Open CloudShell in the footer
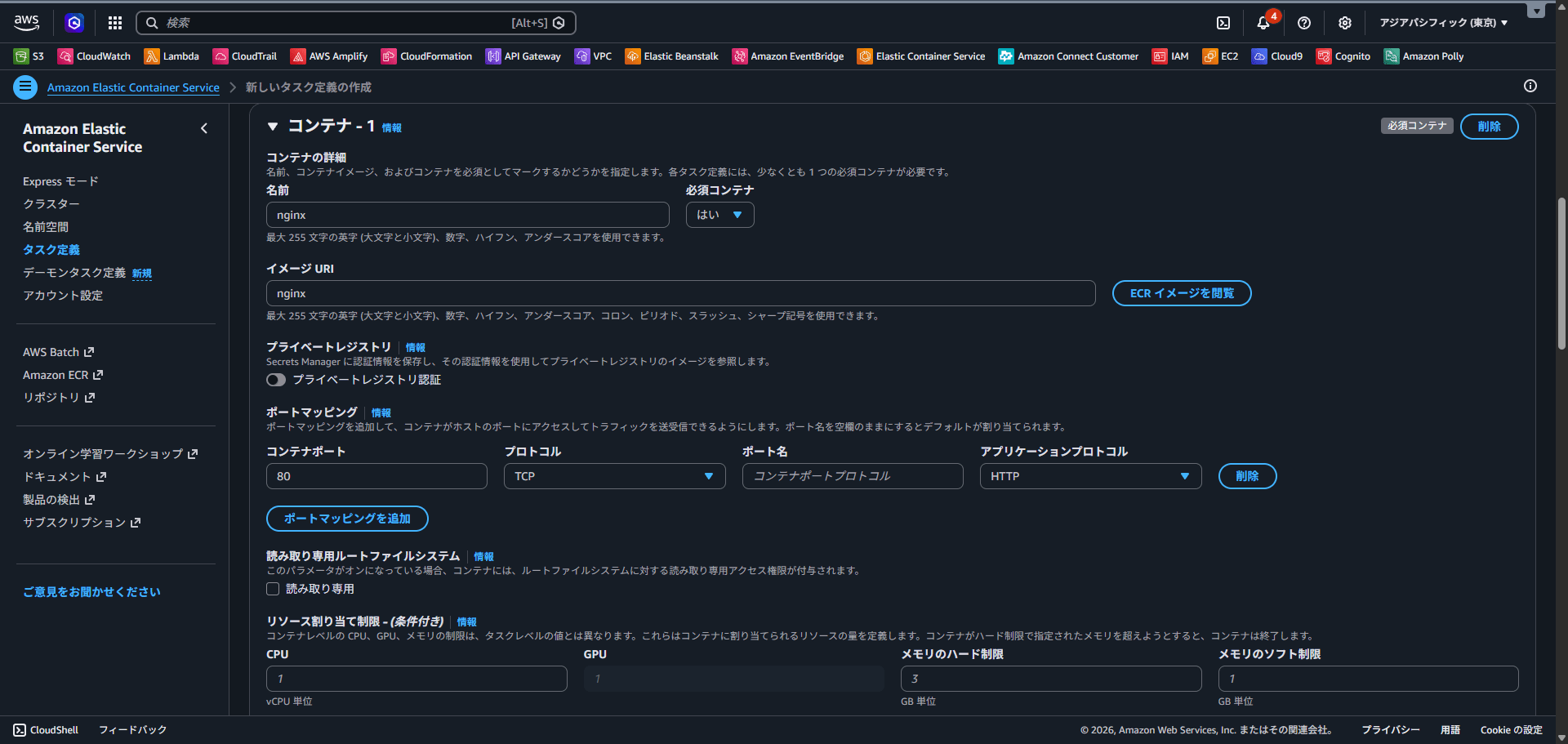 point(46,730)
